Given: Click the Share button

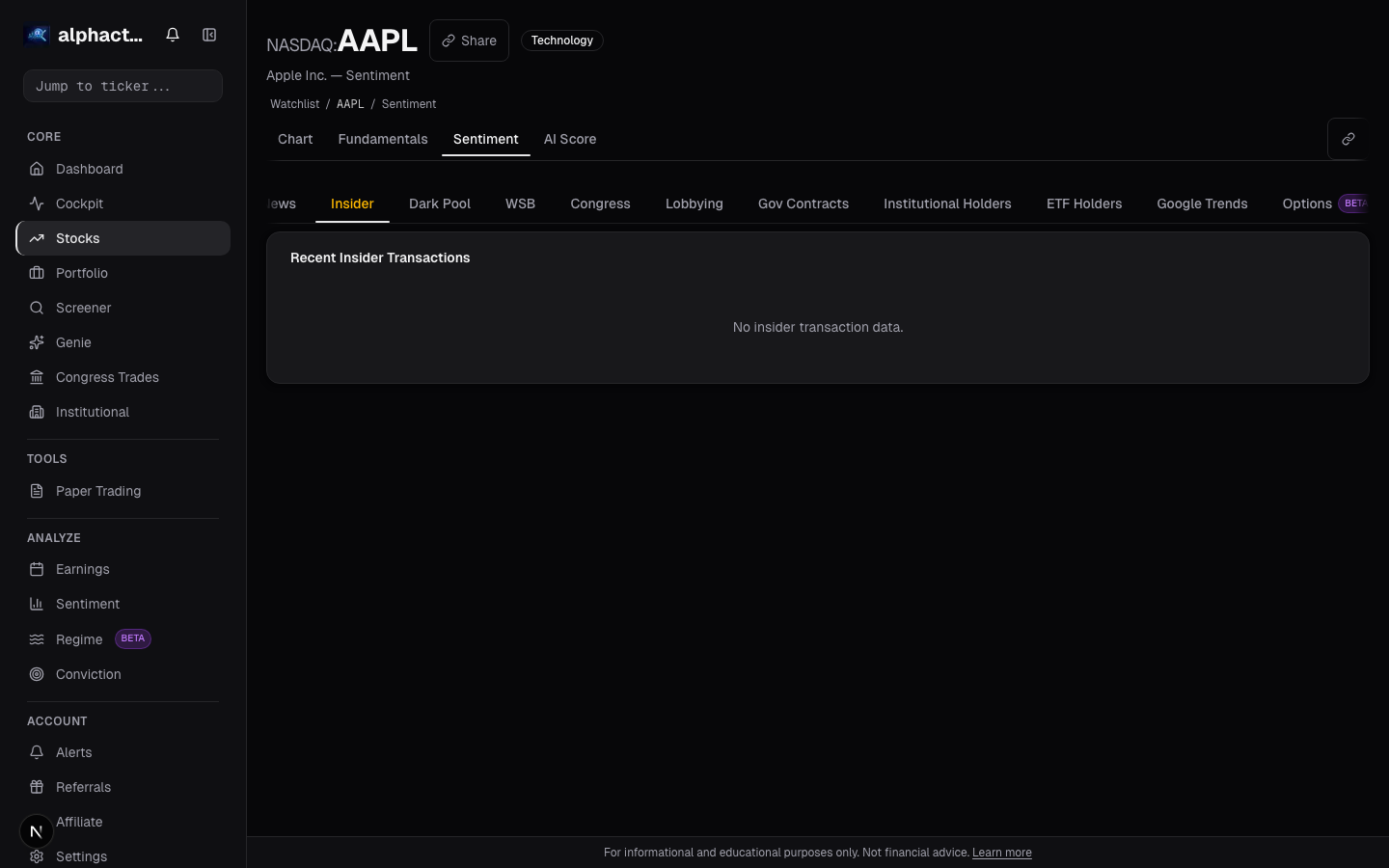Looking at the screenshot, I should tap(469, 41).
